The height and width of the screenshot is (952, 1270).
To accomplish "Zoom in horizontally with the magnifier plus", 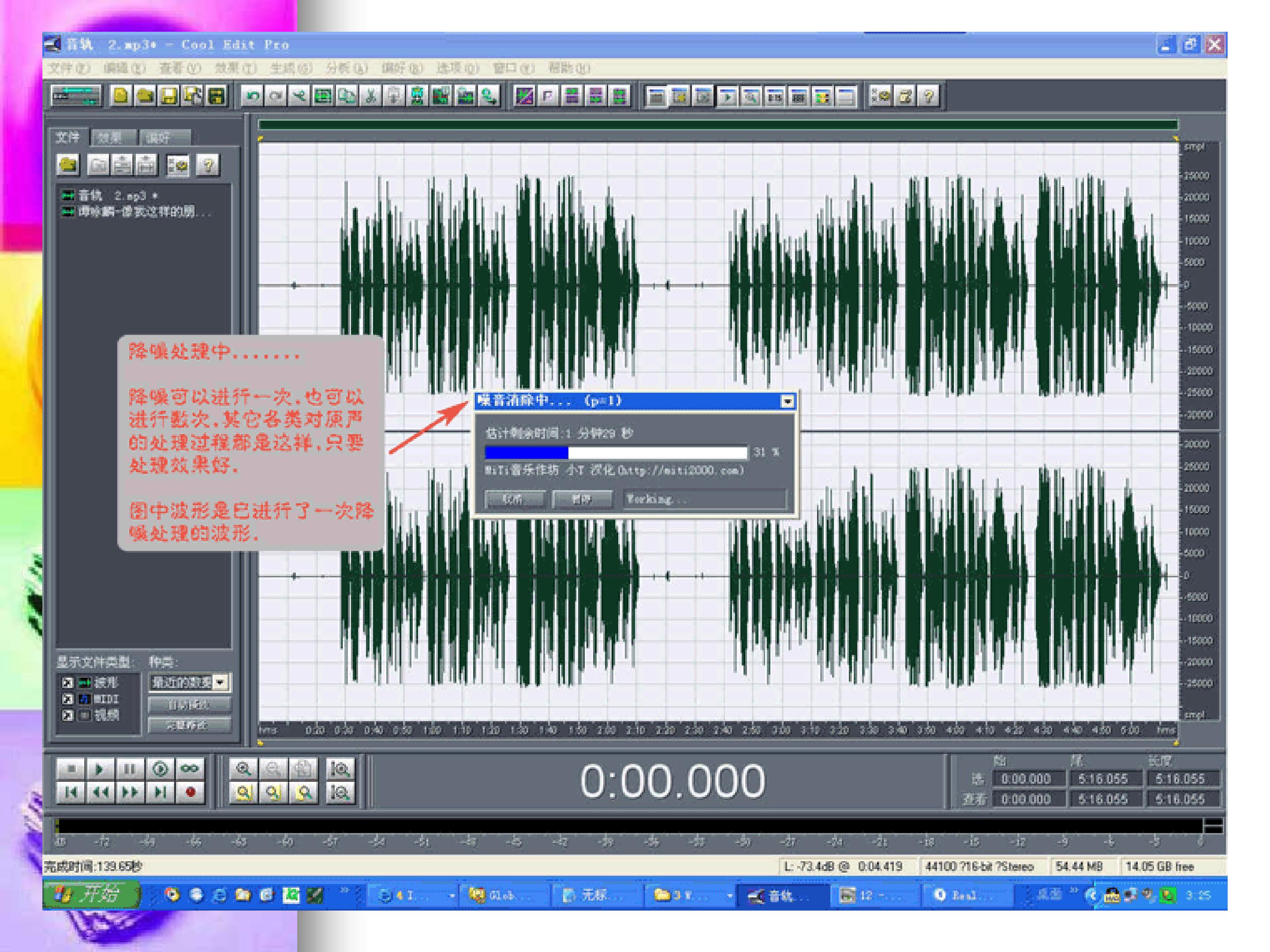I will point(243,769).
